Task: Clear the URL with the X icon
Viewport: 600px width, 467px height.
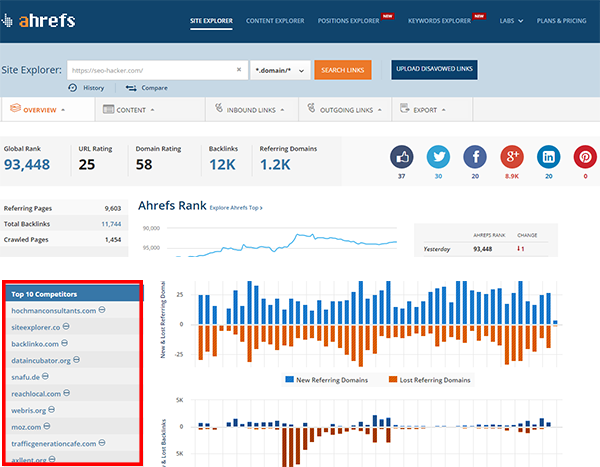Action: click(x=239, y=70)
